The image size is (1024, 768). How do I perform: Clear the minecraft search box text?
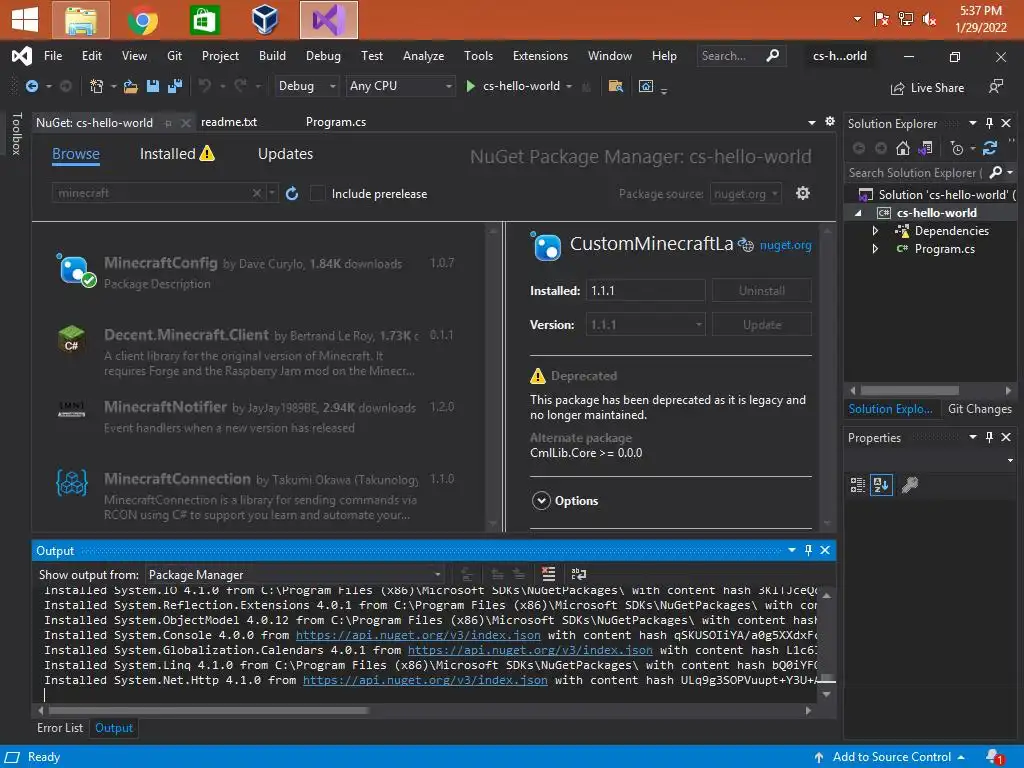(x=257, y=193)
